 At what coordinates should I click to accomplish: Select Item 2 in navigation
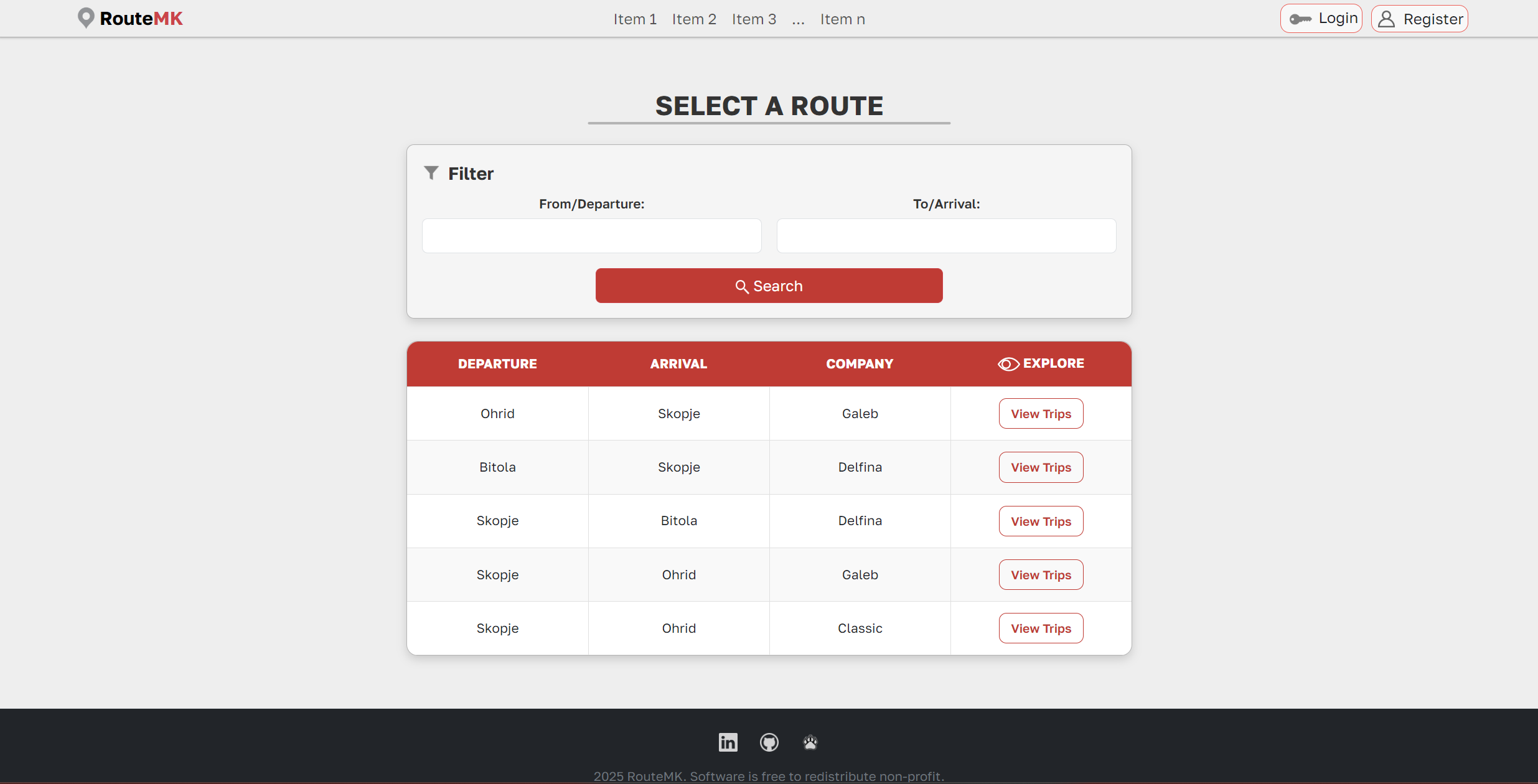click(x=694, y=19)
